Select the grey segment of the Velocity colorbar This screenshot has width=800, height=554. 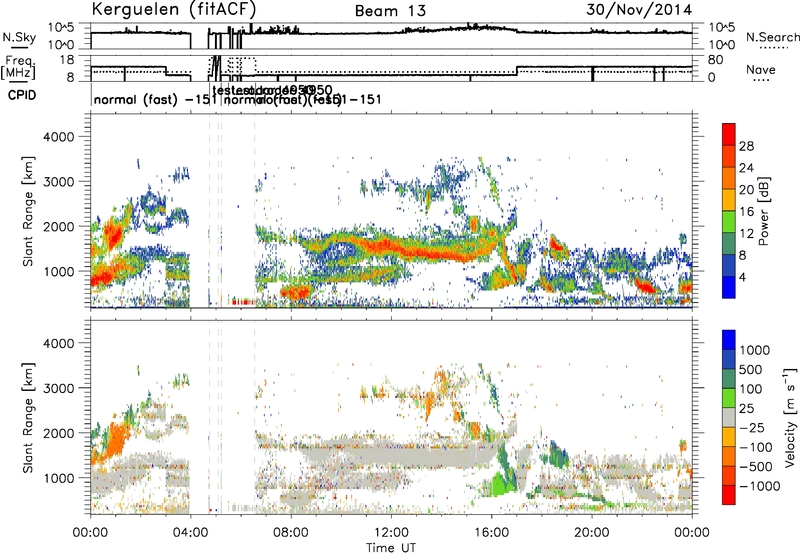(729, 417)
